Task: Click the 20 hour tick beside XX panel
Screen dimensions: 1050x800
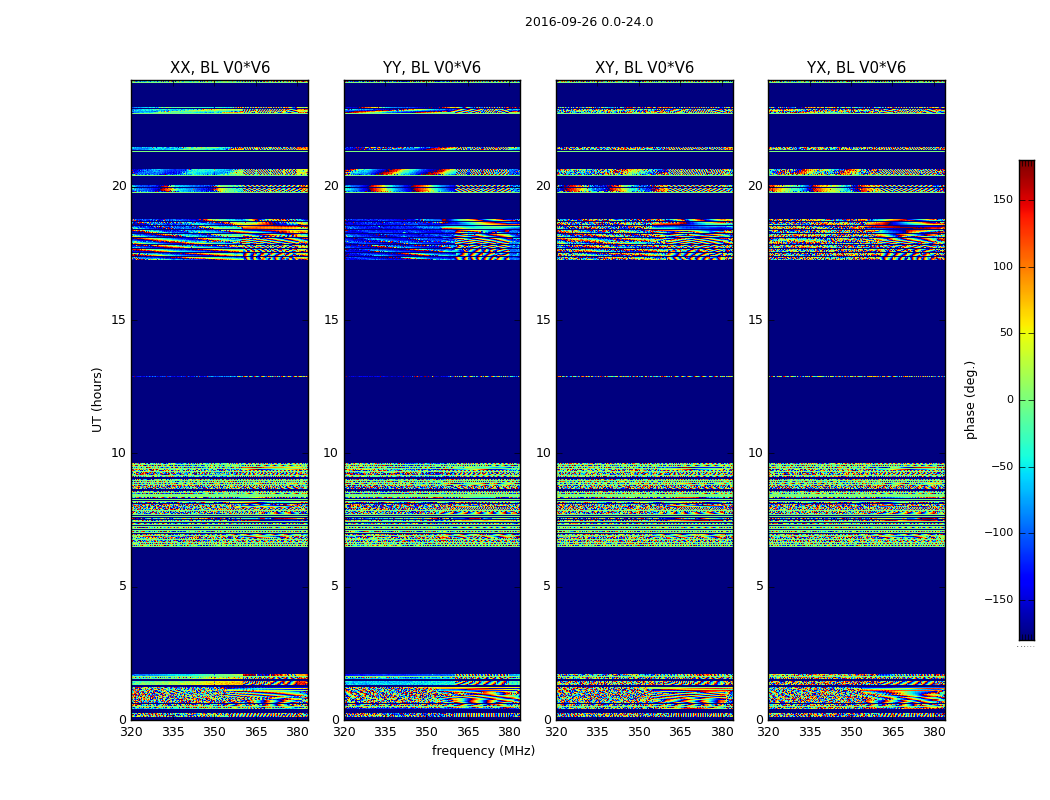Action: coord(119,186)
